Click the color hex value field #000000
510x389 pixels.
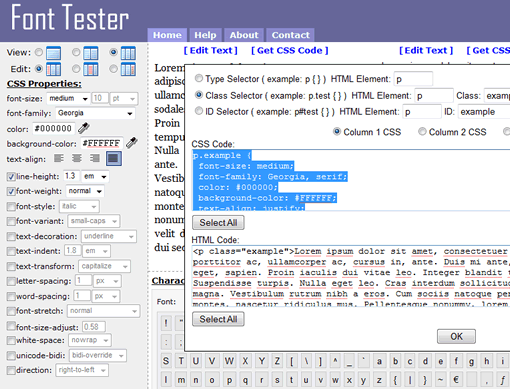pyautogui.click(x=54, y=128)
